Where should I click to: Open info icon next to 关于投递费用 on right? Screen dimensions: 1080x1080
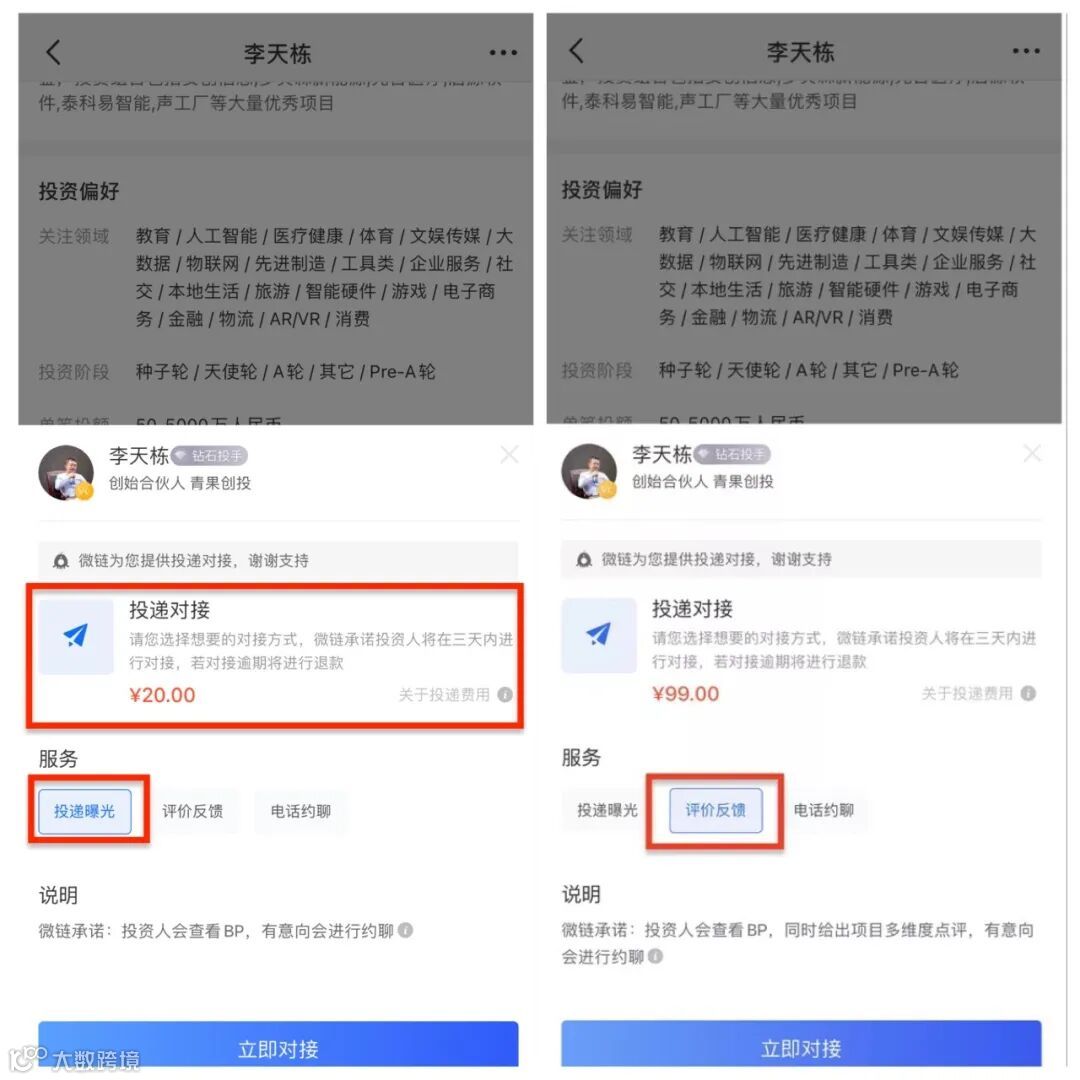tap(1028, 693)
